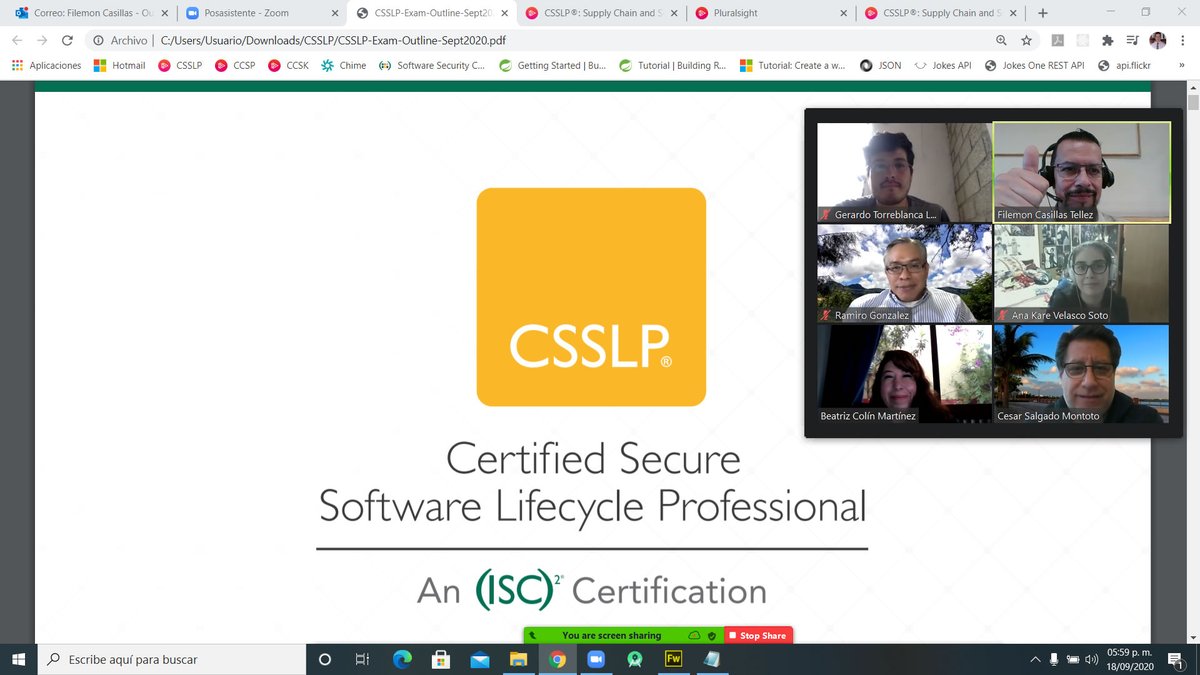The image size is (1200, 675).
Task: Open the Software Security C... bookmark
Action: point(431,65)
